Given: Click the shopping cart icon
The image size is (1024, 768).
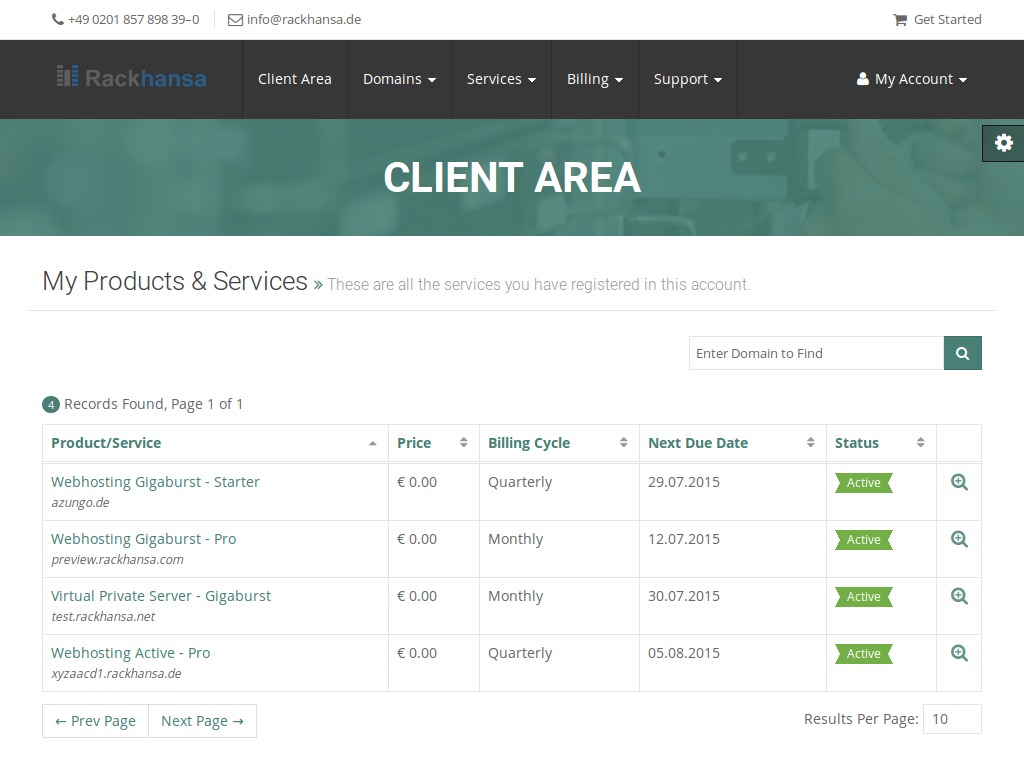Looking at the screenshot, I should [900, 20].
